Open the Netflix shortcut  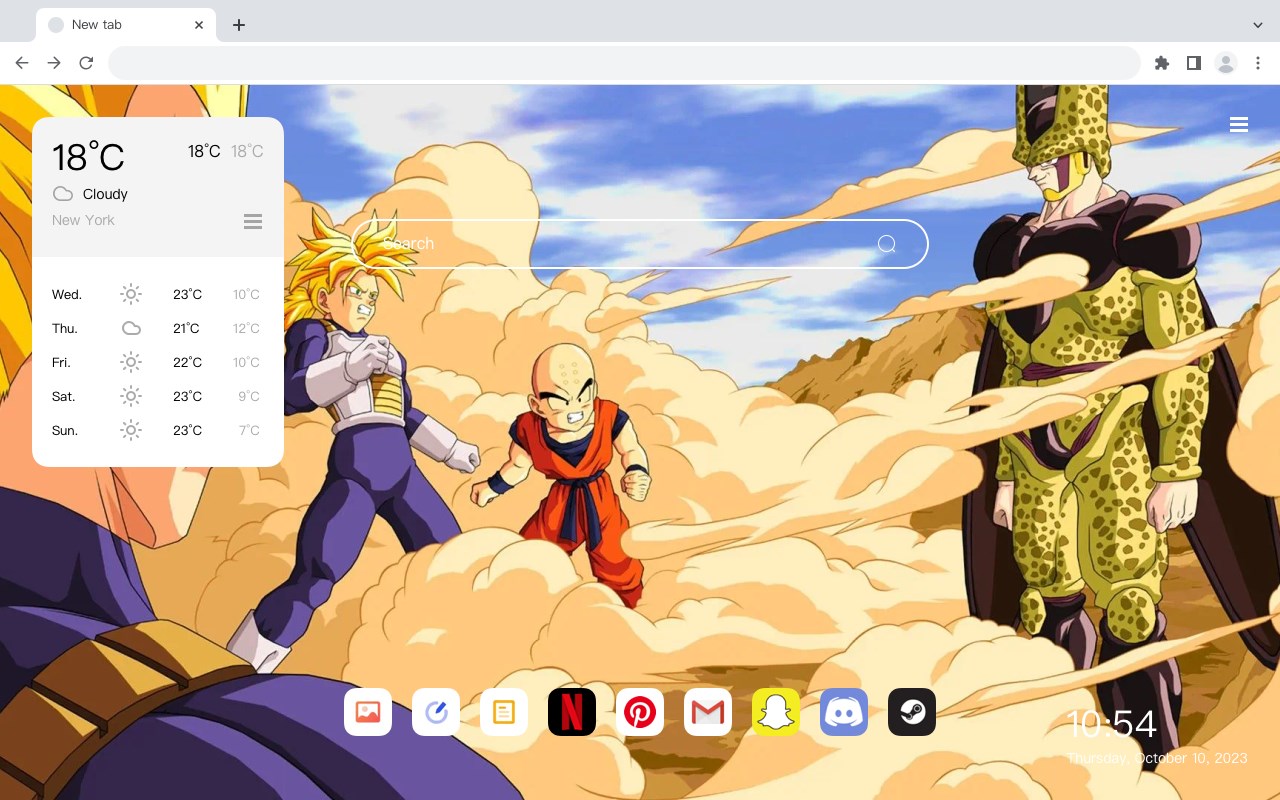click(x=572, y=712)
